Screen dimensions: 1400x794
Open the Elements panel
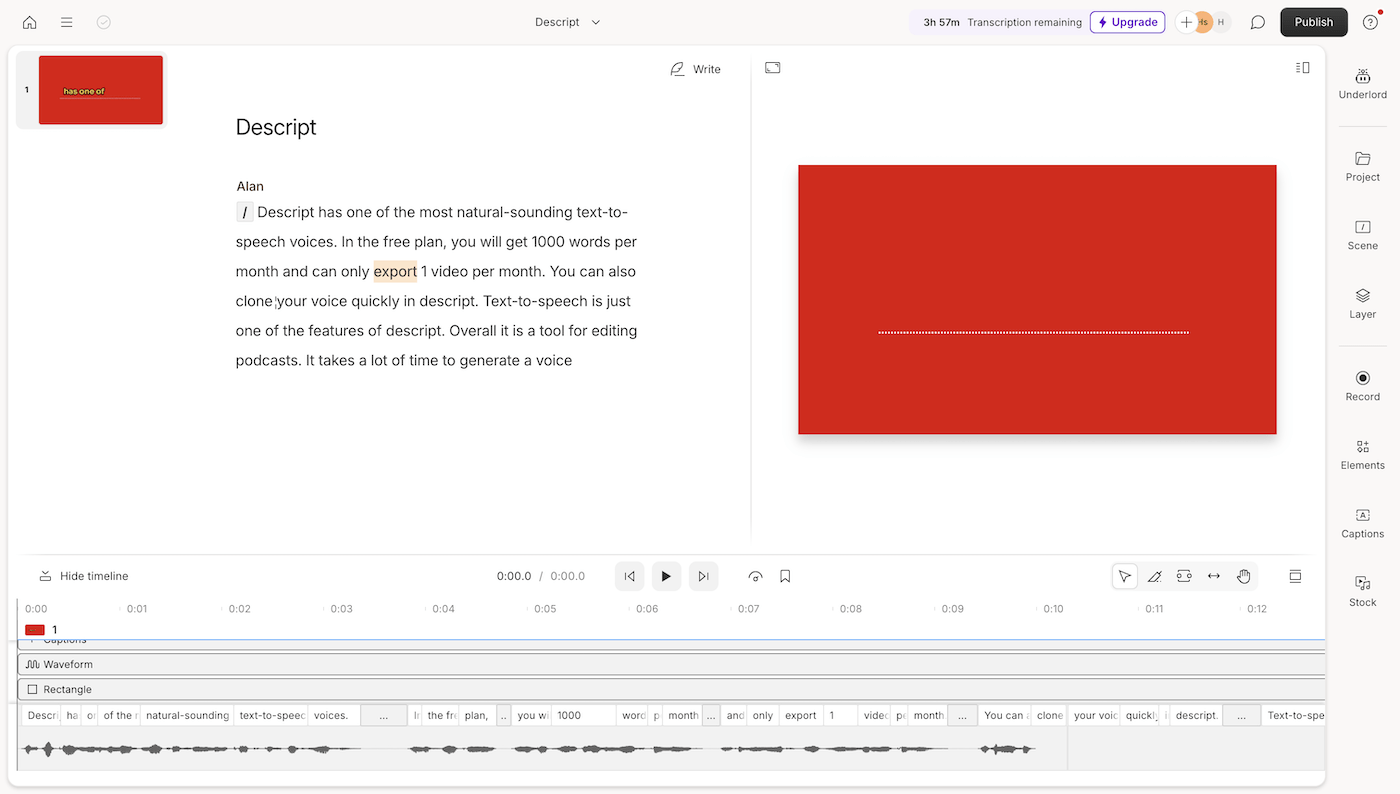tap(1363, 454)
